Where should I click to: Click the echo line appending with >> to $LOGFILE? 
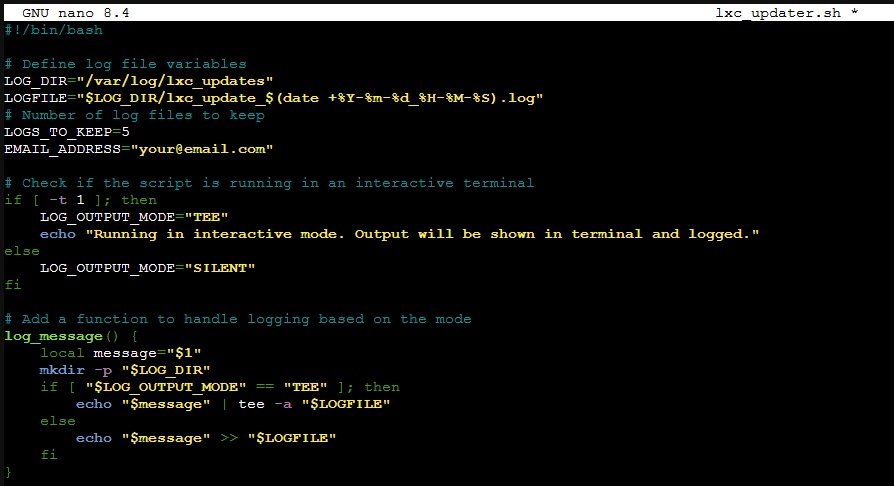(x=205, y=438)
